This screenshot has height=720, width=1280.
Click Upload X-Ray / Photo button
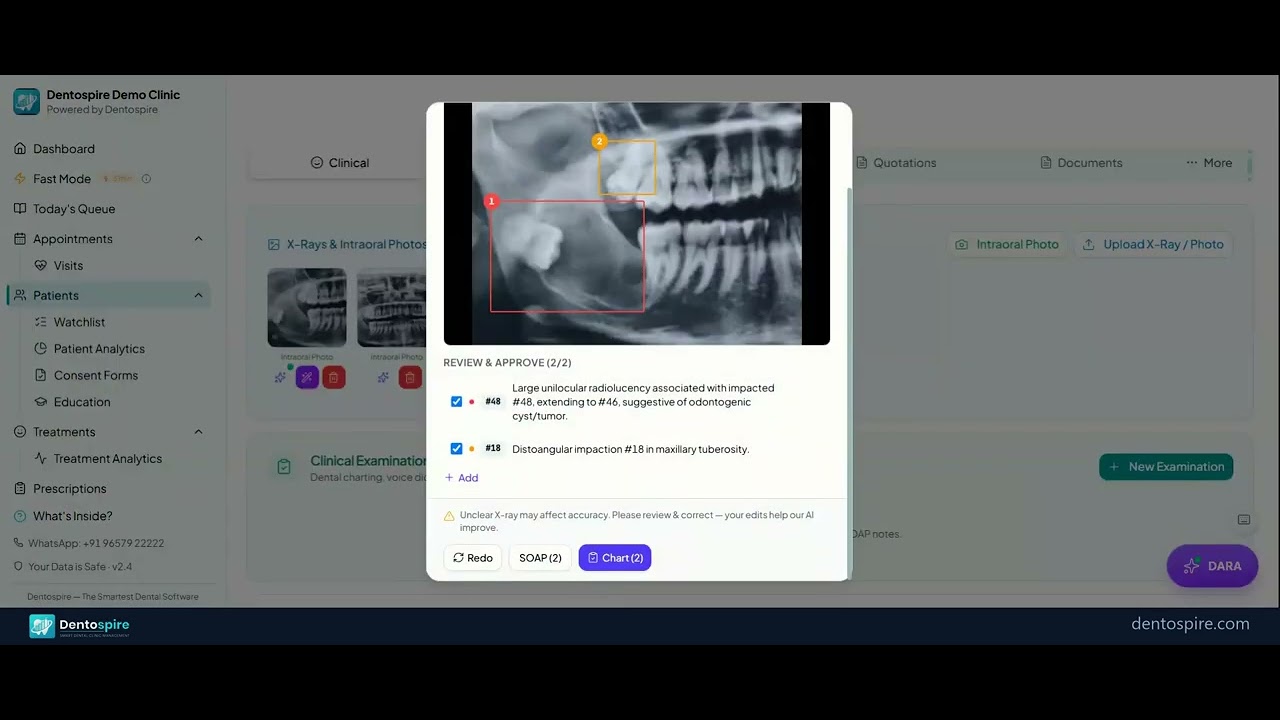(1153, 245)
